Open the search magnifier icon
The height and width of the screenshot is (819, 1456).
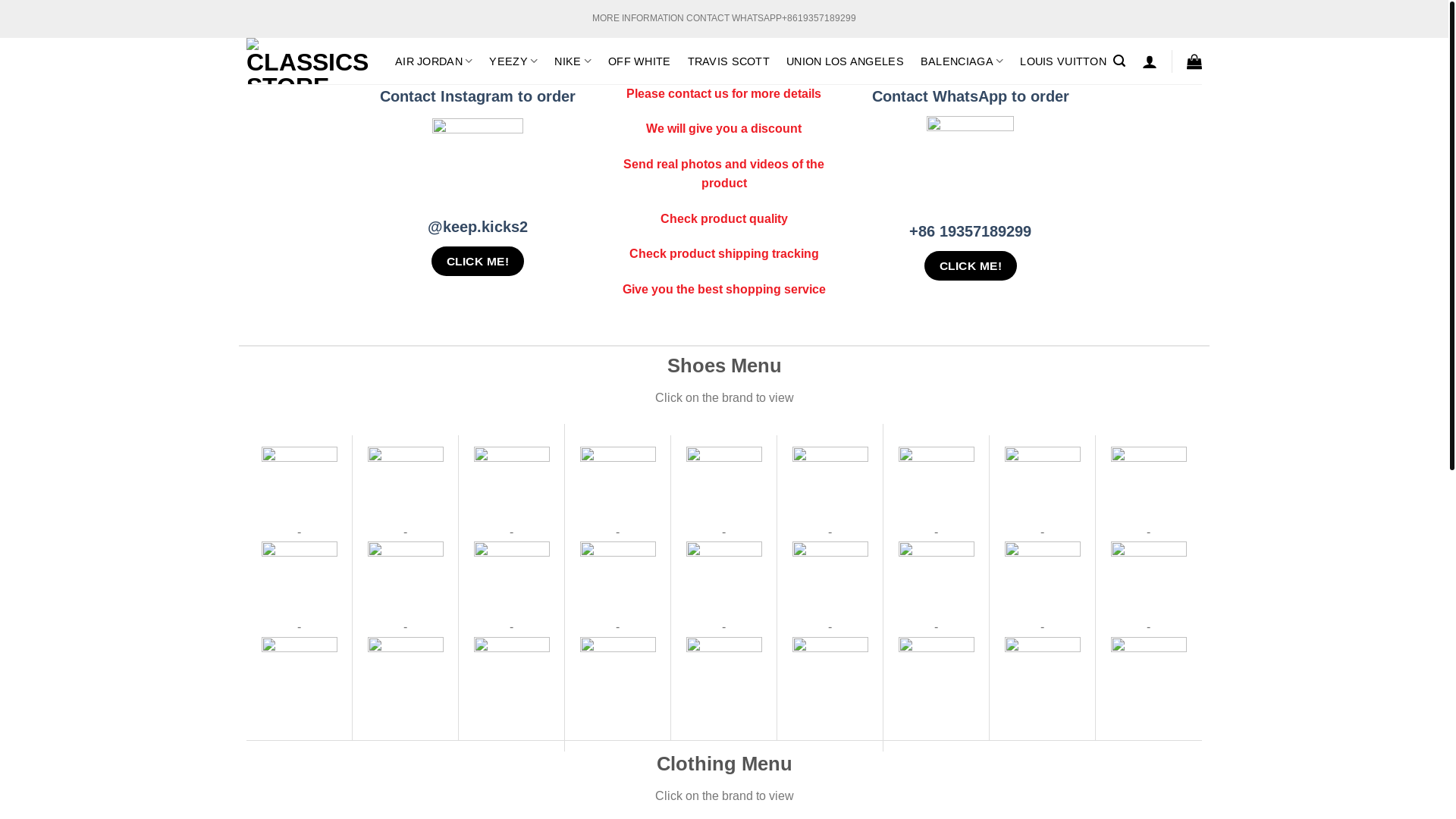pyautogui.click(x=1119, y=61)
